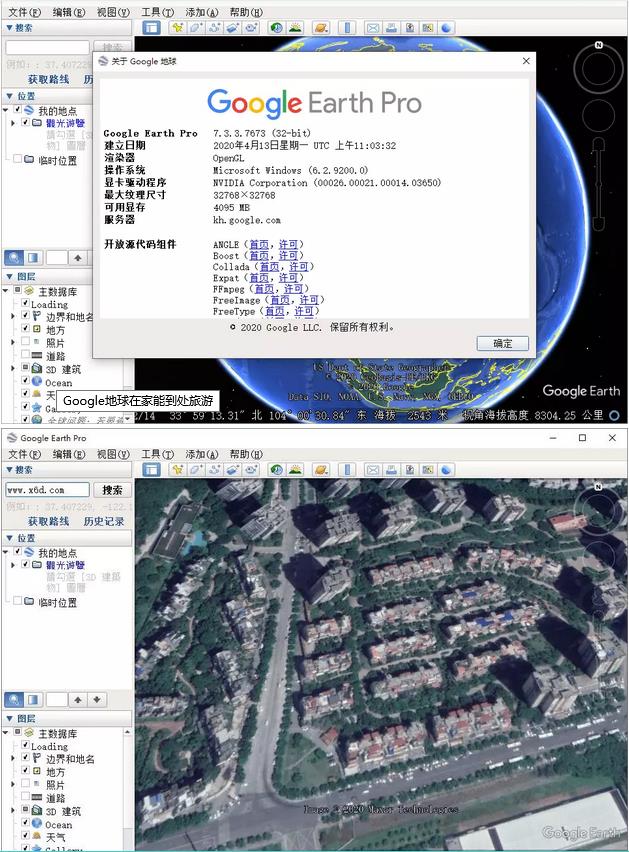The height and width of the screenshot is (852, 629).
Task: Enable 照片 layer checkbox in satellite-view window
Action: click(x=26, y=783)
